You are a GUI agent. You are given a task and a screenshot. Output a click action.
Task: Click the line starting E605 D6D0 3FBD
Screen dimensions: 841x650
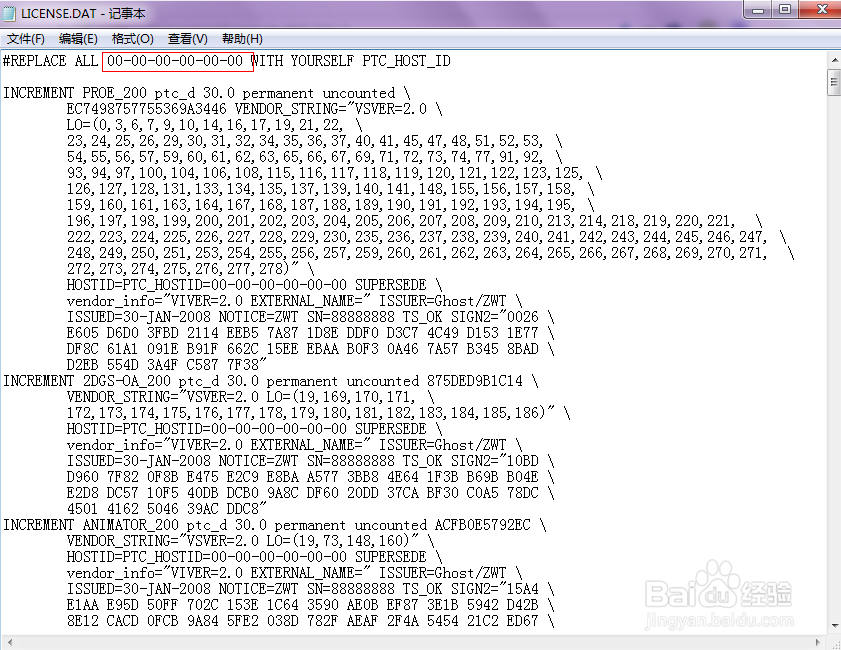pos(310,333)
